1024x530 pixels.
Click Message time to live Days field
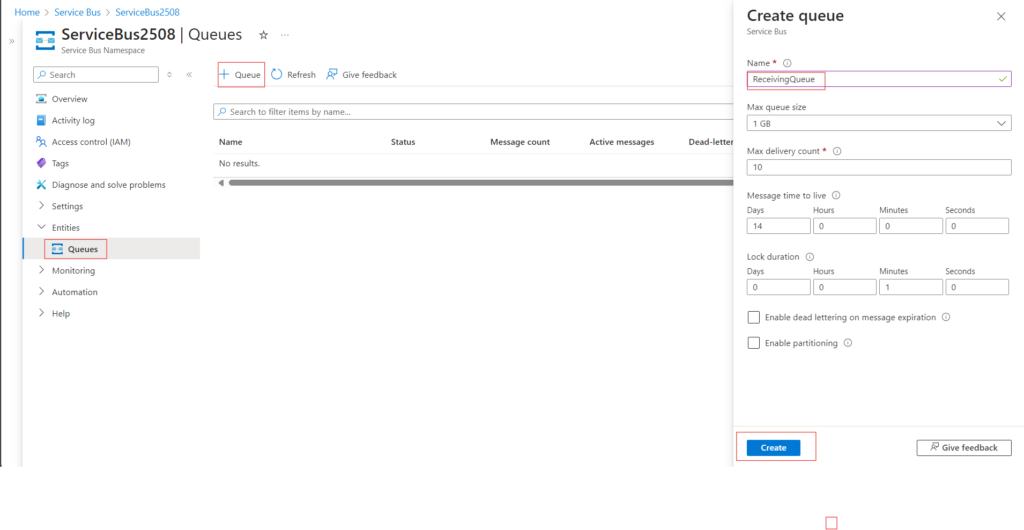tap(778, 226)
